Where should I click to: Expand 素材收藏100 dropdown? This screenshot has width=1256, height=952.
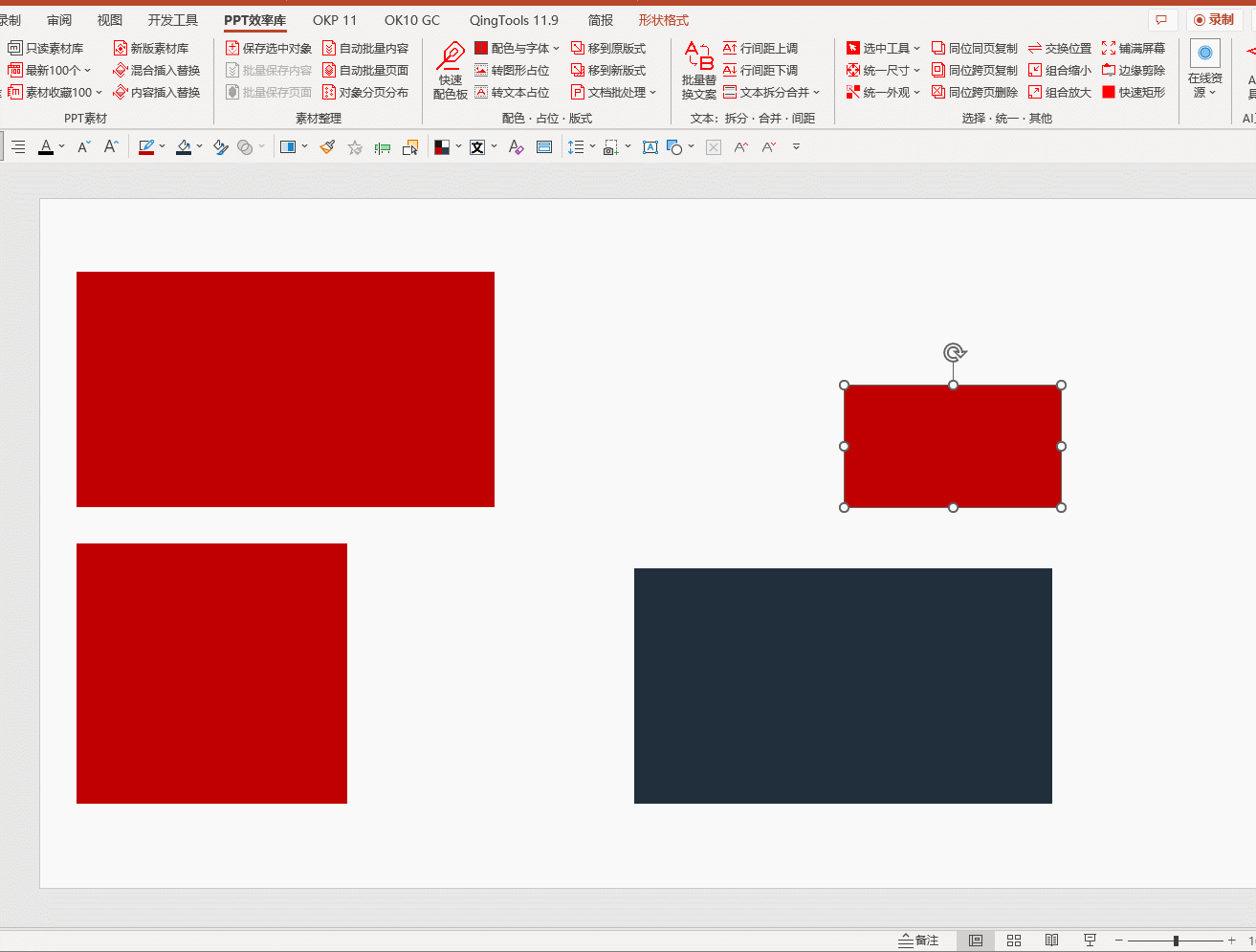coord(99,92)
